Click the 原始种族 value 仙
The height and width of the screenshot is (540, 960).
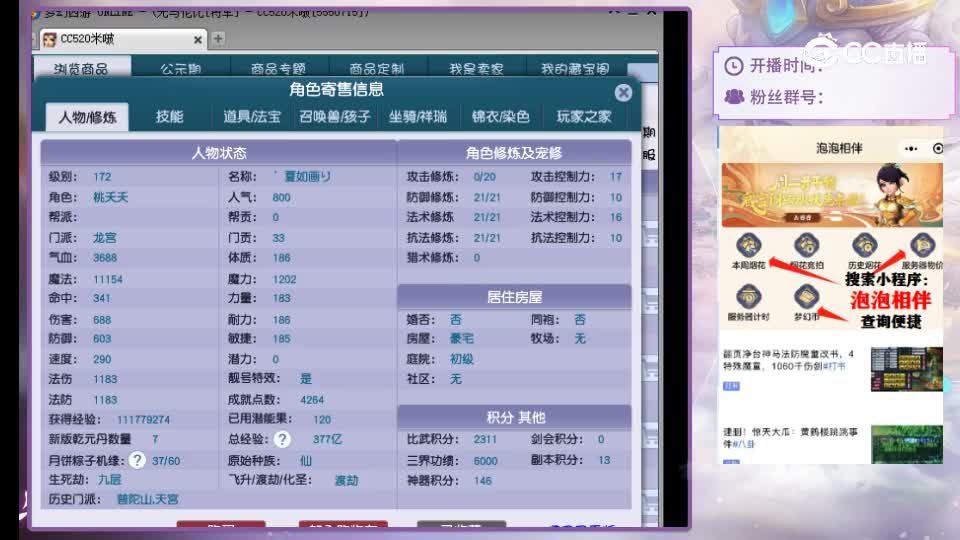[306, 460]
